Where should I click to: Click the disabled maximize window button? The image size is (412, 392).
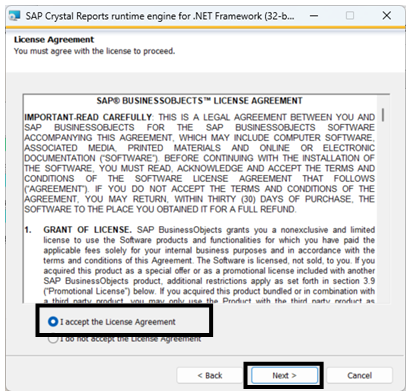click(x=350, y=16)
